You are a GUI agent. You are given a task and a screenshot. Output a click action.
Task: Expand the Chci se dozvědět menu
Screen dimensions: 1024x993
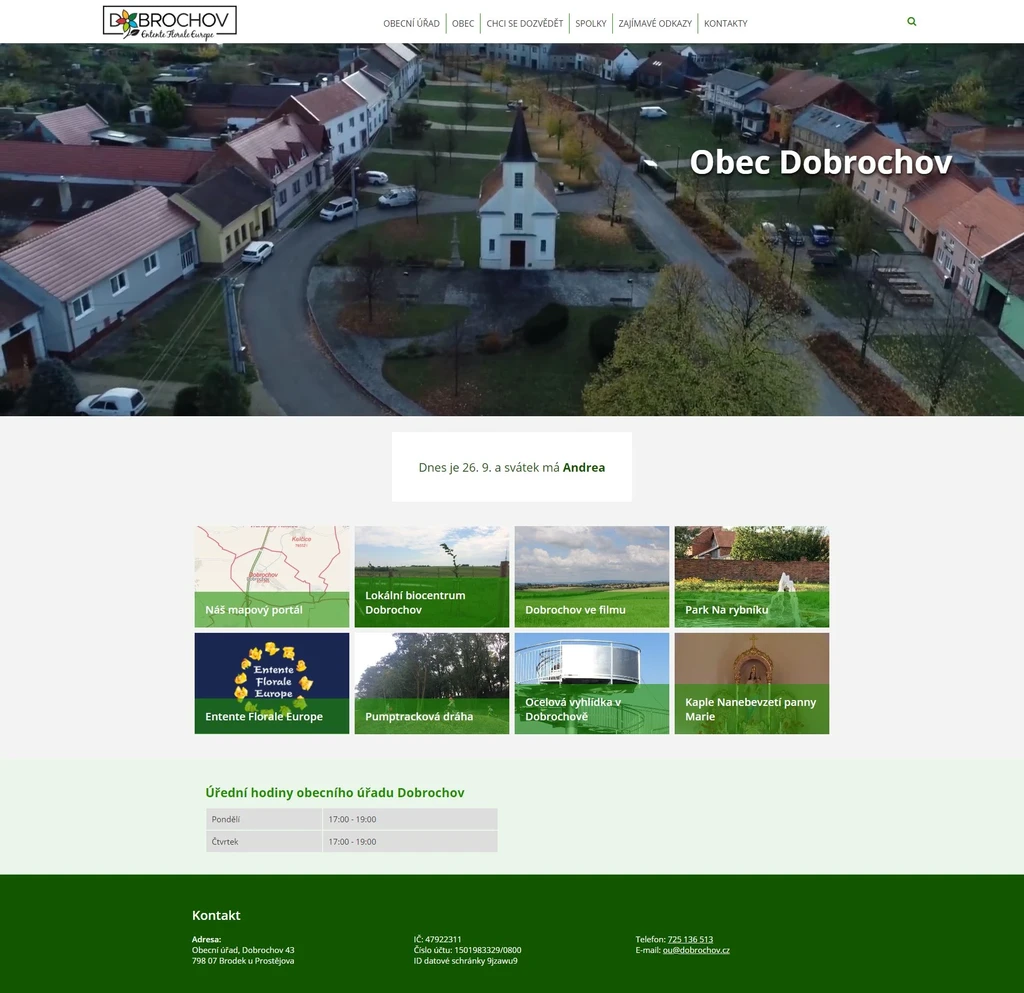[524, 23]
